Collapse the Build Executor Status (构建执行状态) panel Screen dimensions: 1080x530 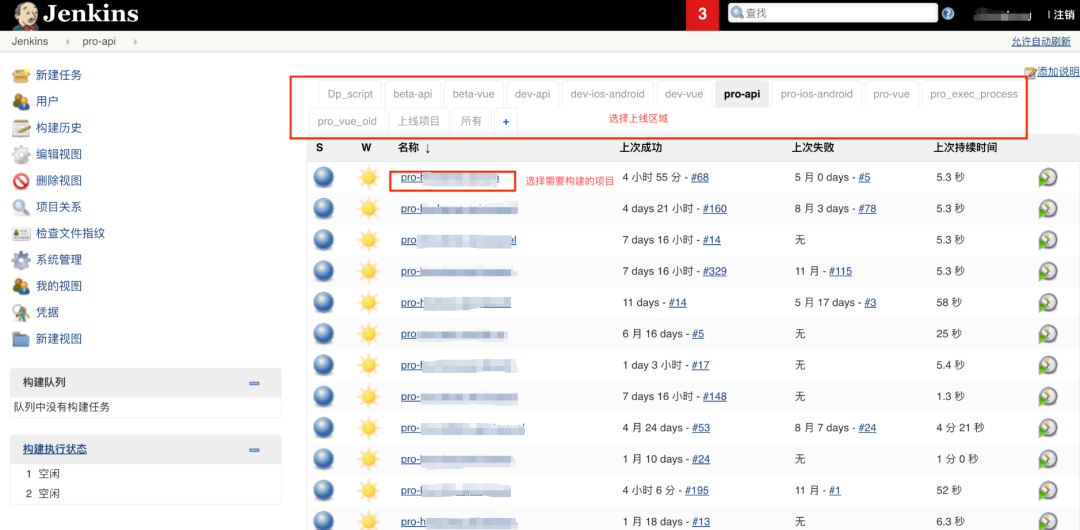point(254,450)
